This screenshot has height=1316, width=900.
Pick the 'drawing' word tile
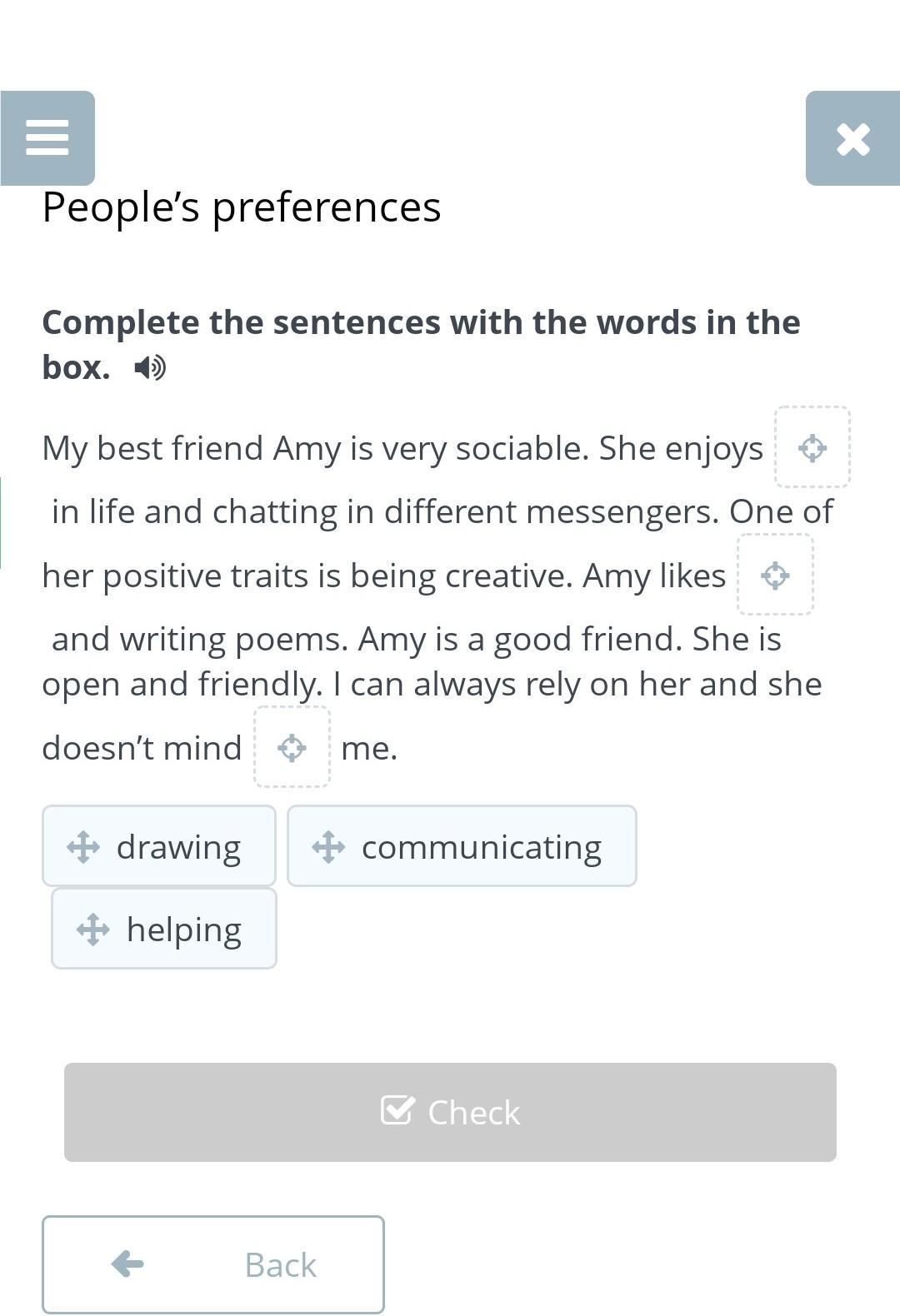(159, 846)
